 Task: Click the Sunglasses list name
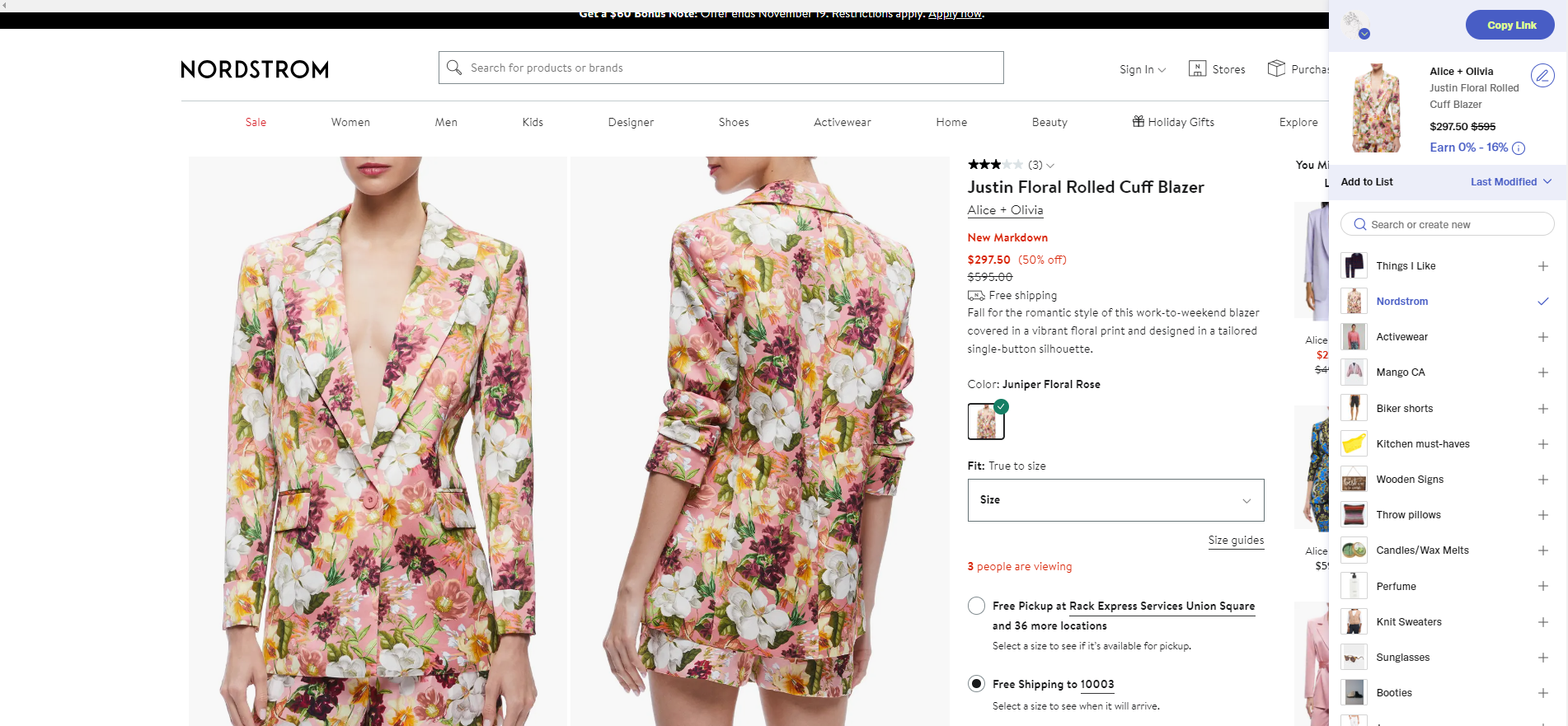[x=1402, y=658]
